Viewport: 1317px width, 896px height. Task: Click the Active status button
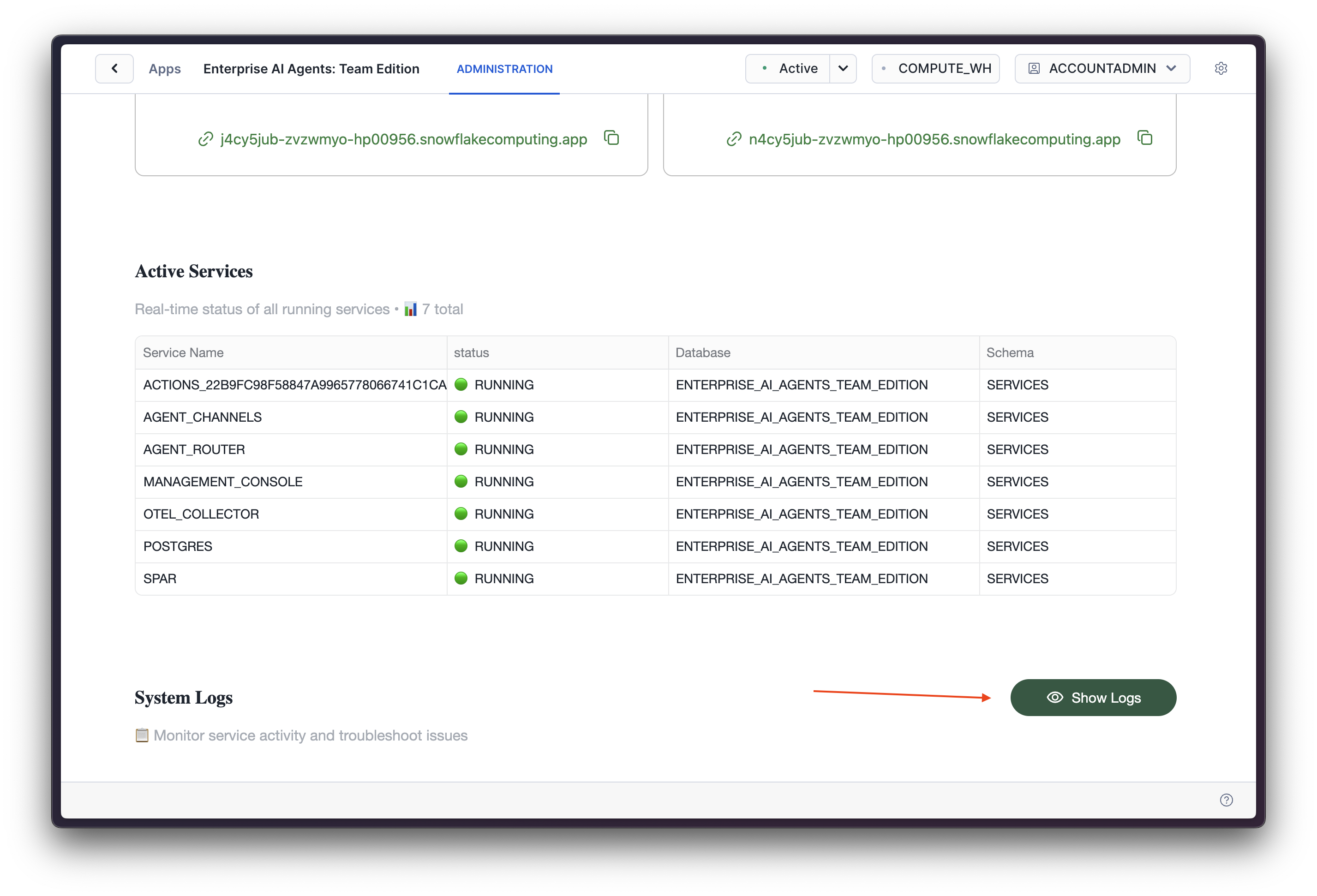coord(788,69)
